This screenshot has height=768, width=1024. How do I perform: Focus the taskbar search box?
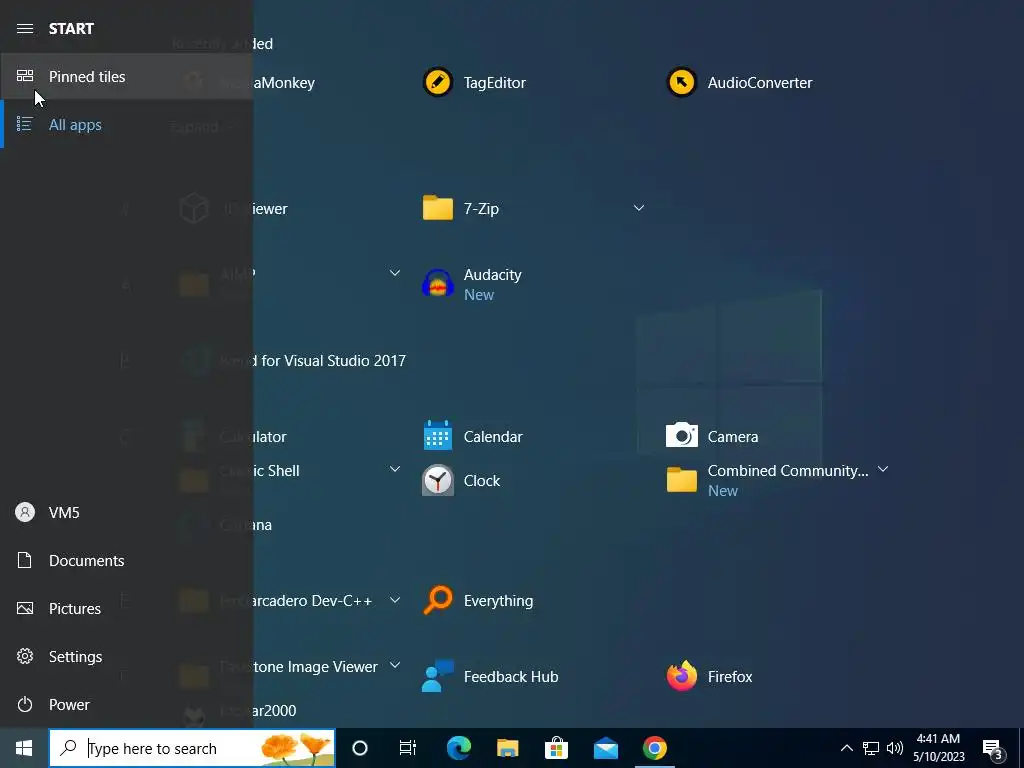pyautogui.click(x=192, y=748)
